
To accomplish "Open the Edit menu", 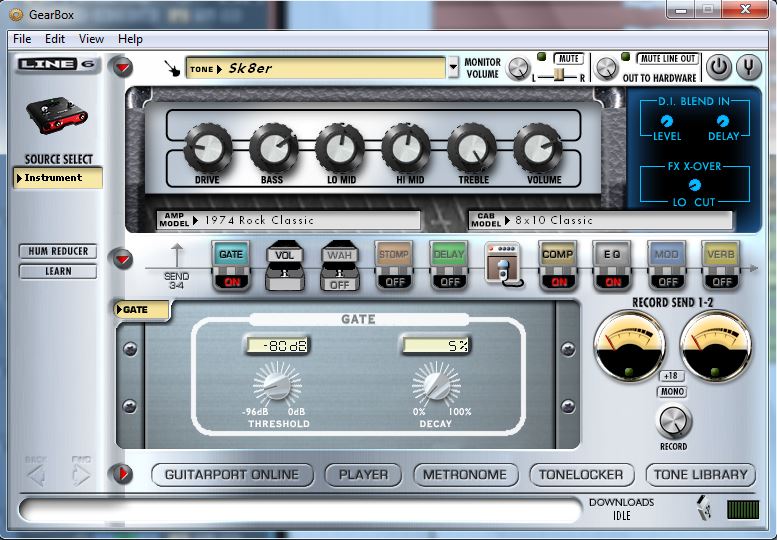I will pos(55,39).
